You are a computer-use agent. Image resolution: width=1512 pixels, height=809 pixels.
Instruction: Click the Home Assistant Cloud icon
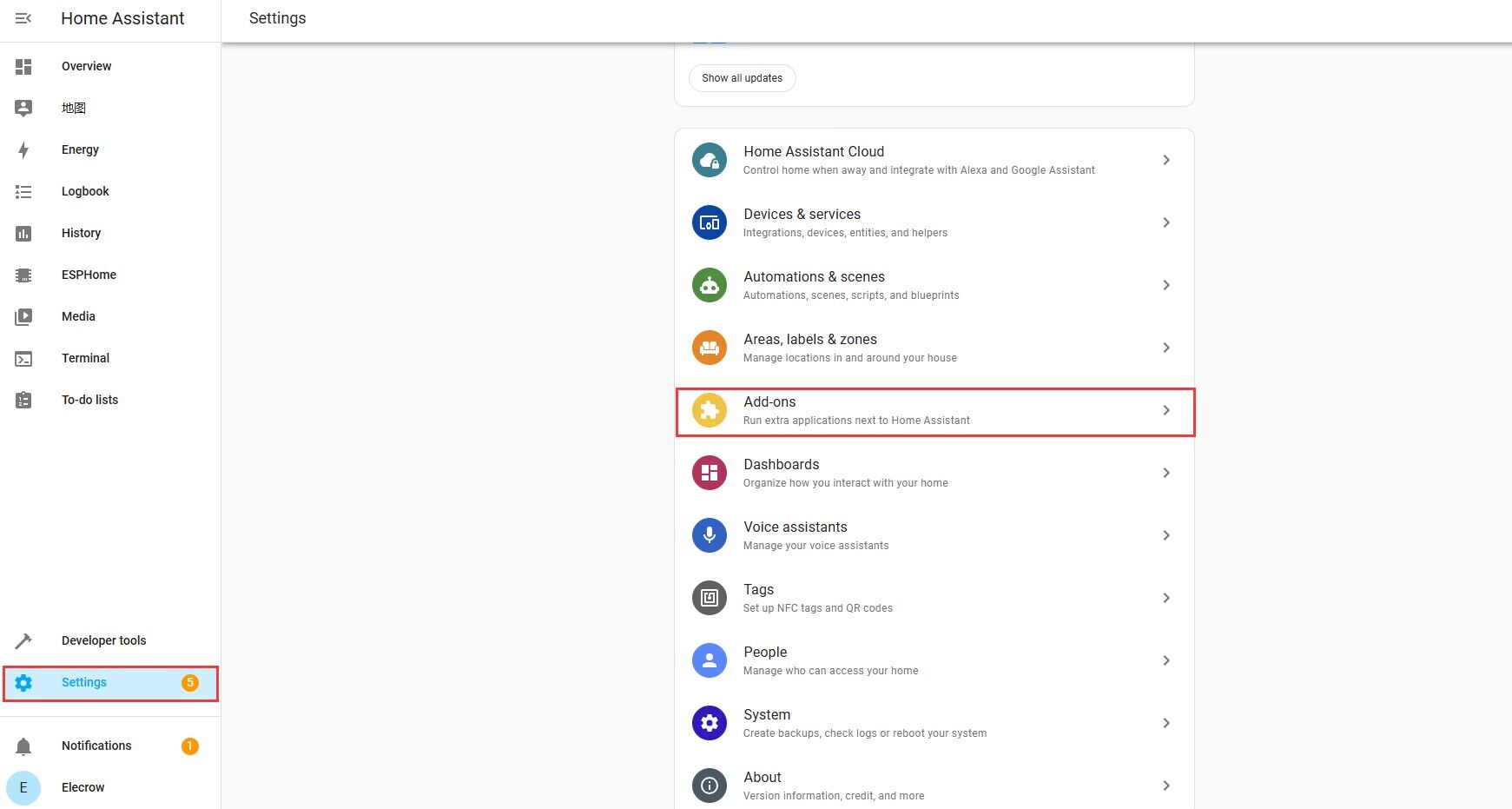coord(710,160)
